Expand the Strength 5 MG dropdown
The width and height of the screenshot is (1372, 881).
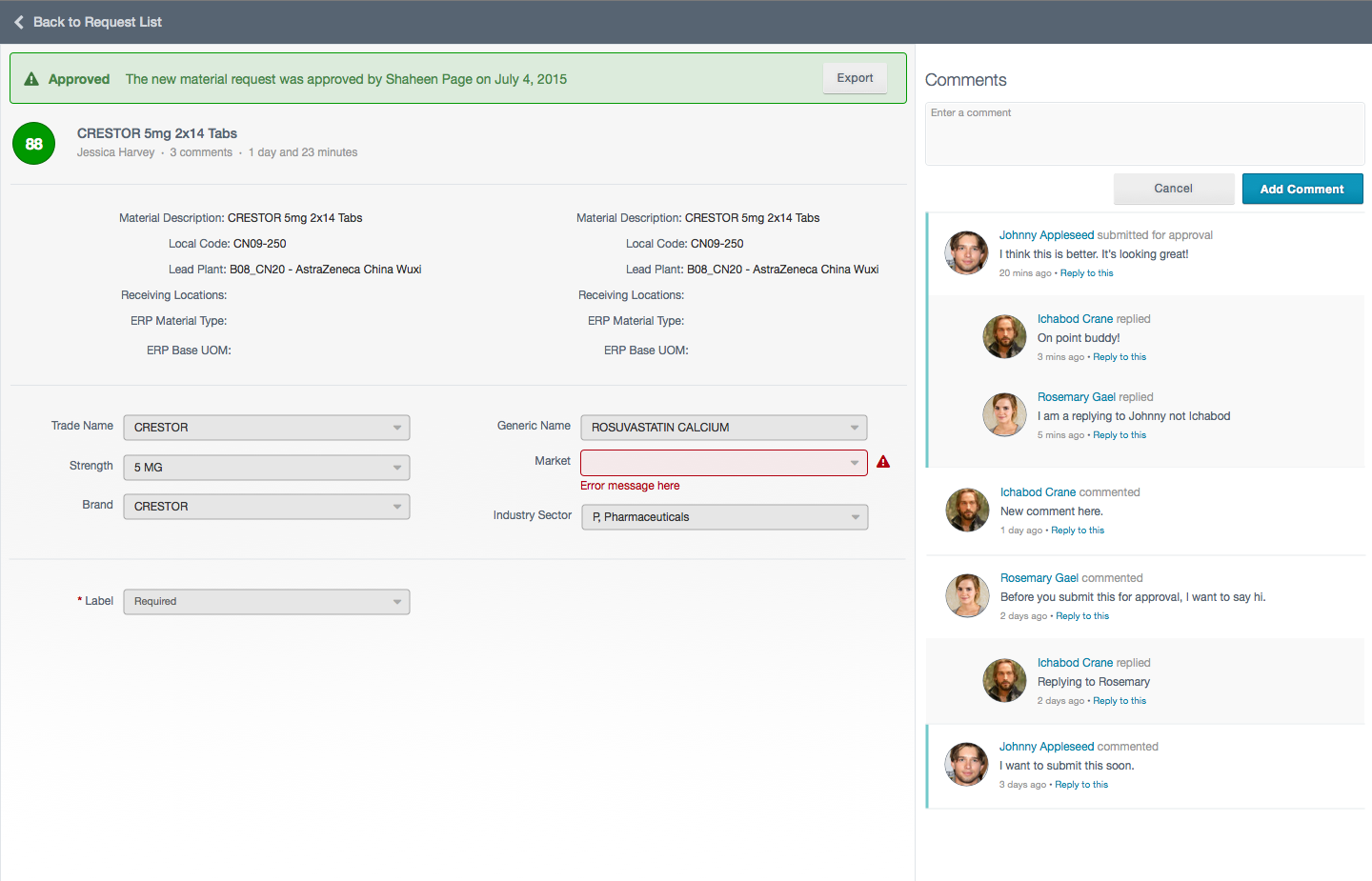(x=267, y=468)
